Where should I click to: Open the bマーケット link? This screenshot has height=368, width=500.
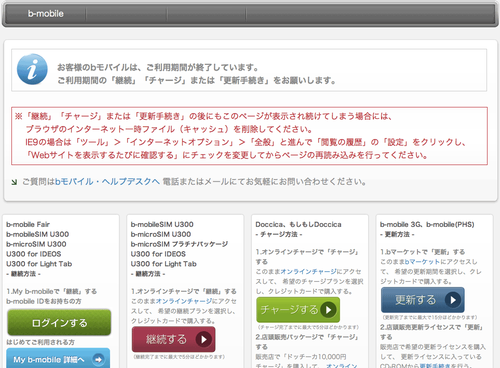[422, 262]
